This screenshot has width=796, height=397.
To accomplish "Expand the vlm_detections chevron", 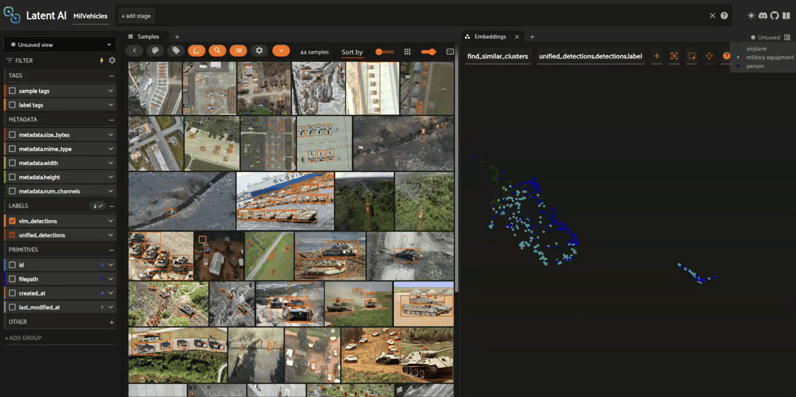I will click(111, 221).
